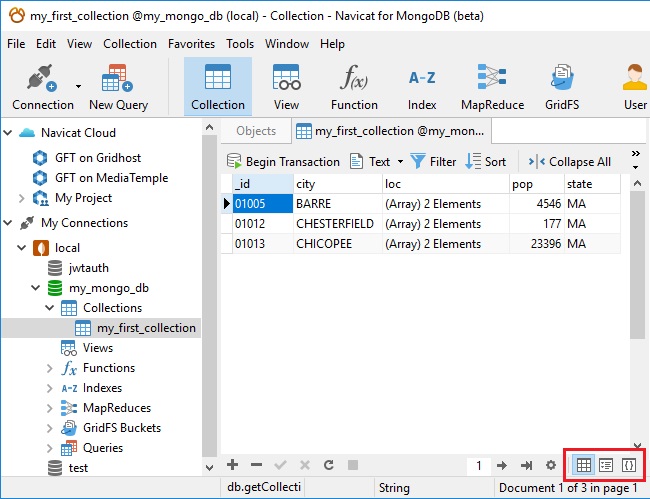Click the Filter button
650x499 pixels.
click(433, 162)
